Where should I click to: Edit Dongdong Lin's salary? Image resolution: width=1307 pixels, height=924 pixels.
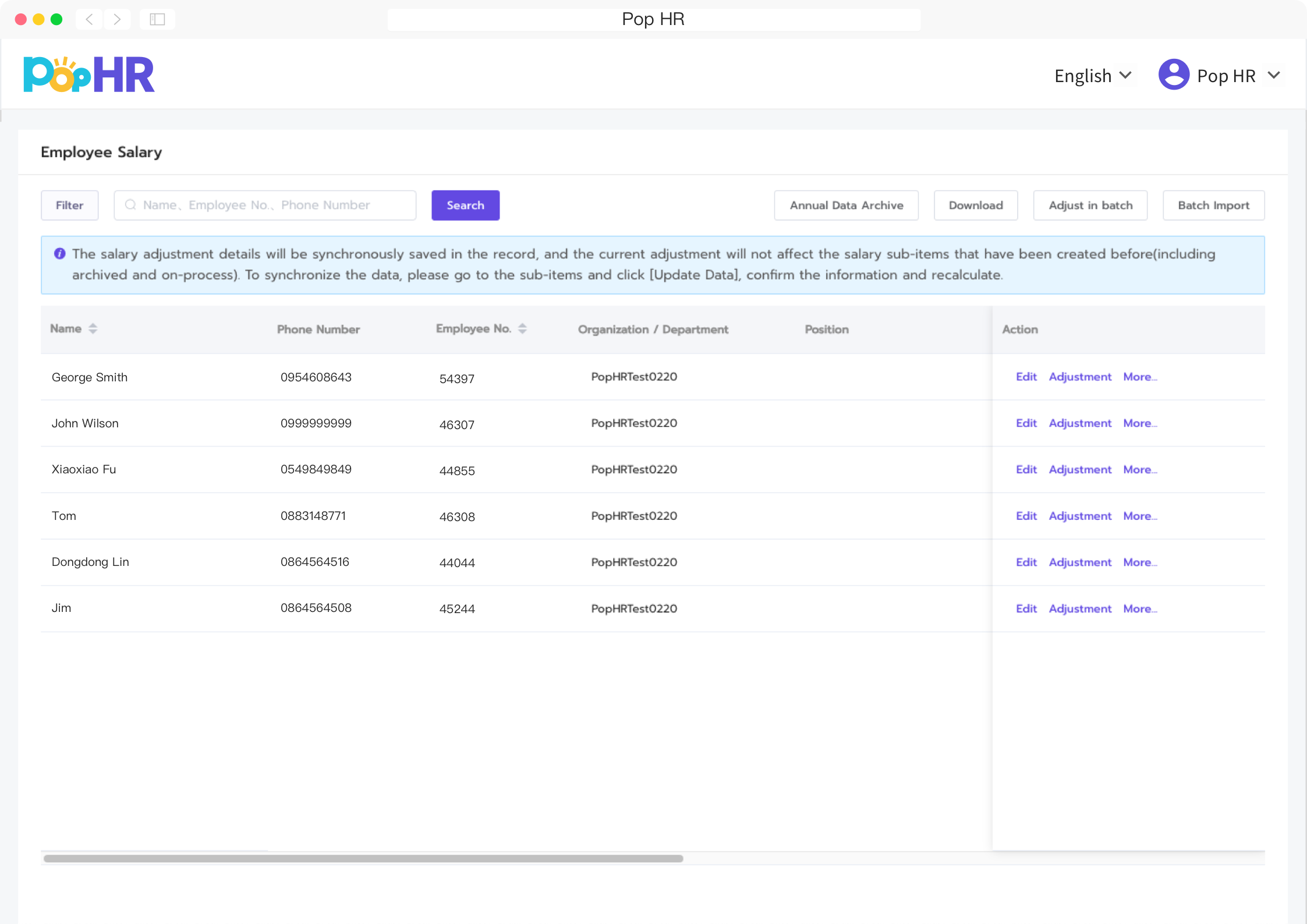tap(1026, 562)
